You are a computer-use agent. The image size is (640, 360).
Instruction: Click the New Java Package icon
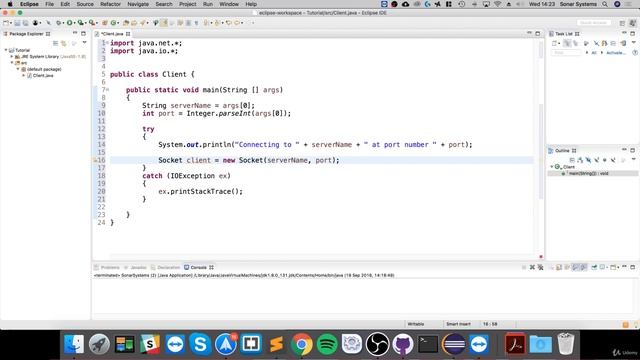pyautogui.click(x=105, y=23)
